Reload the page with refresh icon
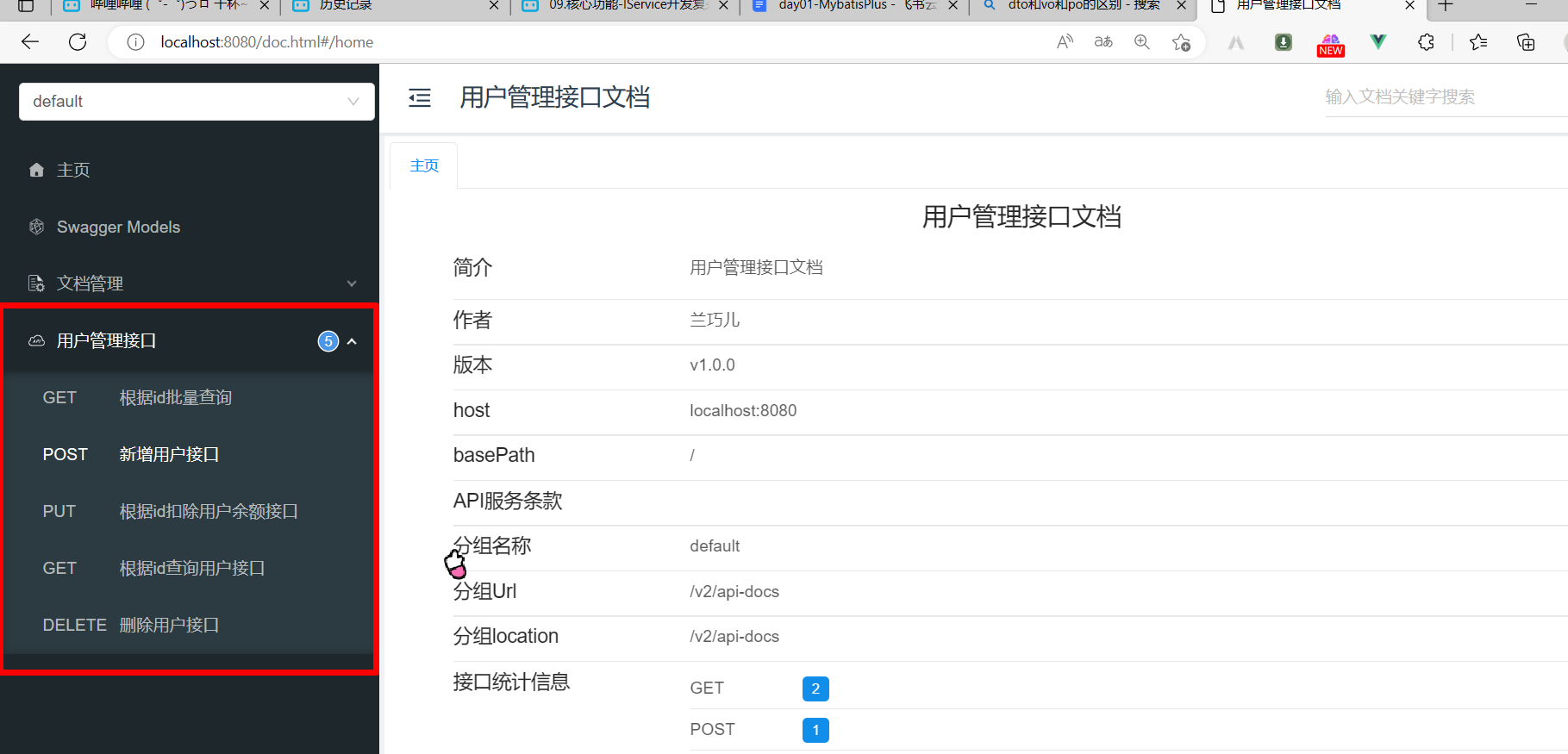The height and width of the screenshot is (754, 1568). (78, 42)
